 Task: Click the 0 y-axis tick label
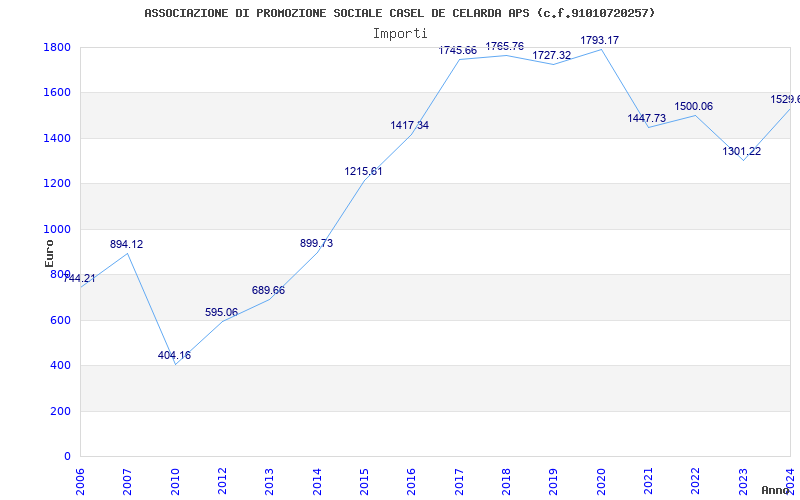point(67,457)
